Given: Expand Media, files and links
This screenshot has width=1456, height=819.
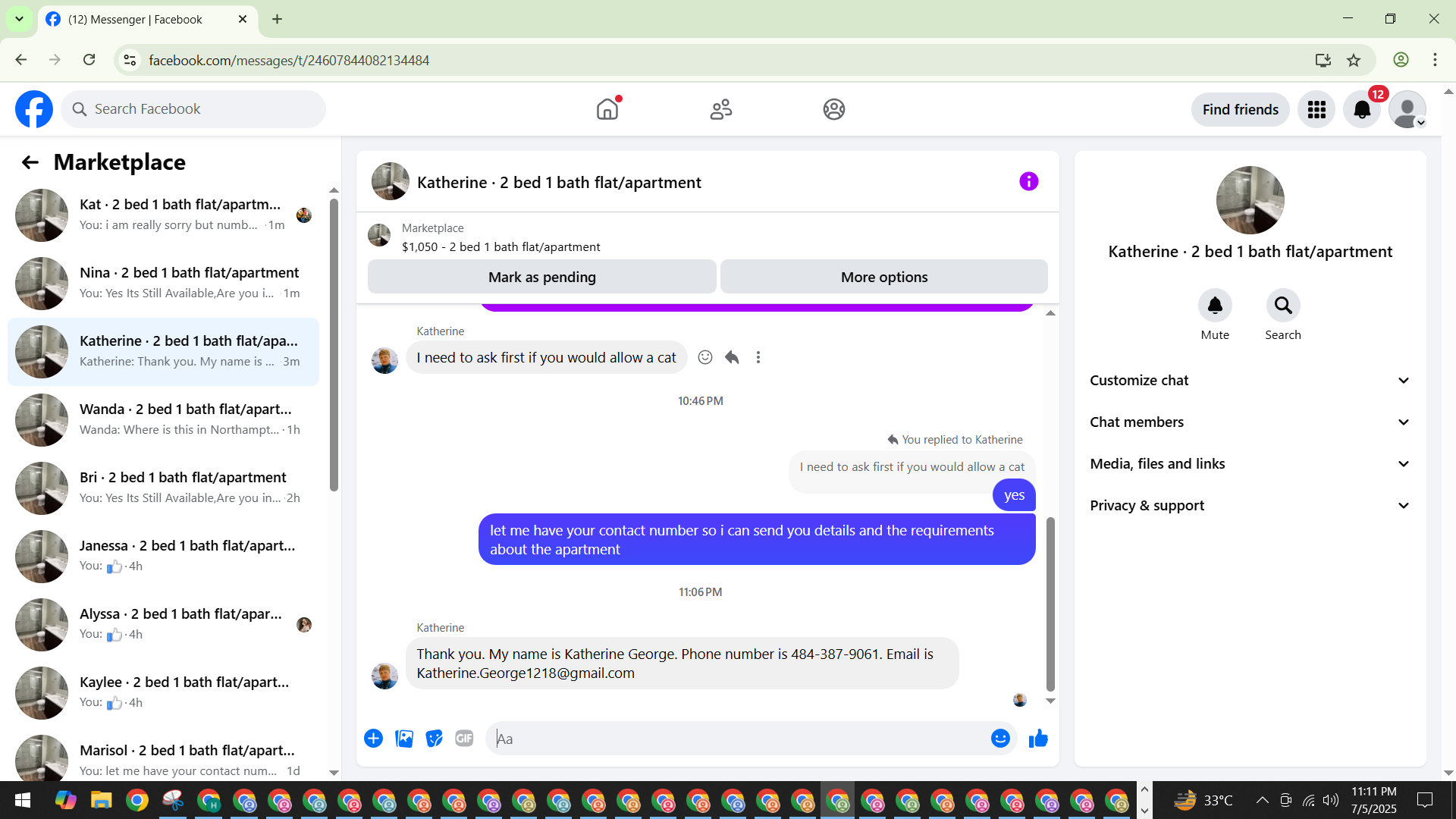Looking at the screenshot, I should tap(1250, 464).
